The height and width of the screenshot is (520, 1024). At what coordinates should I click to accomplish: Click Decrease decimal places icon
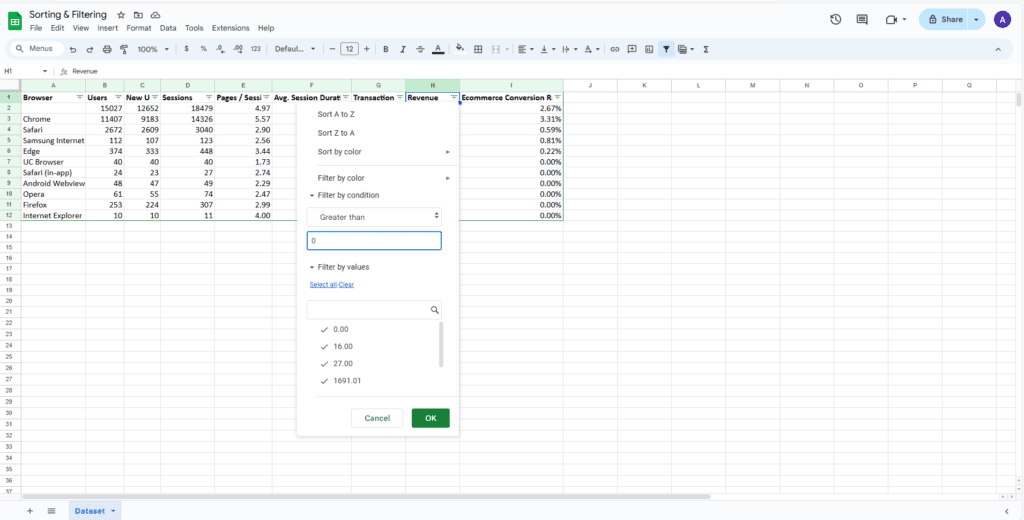click(220, 49)
